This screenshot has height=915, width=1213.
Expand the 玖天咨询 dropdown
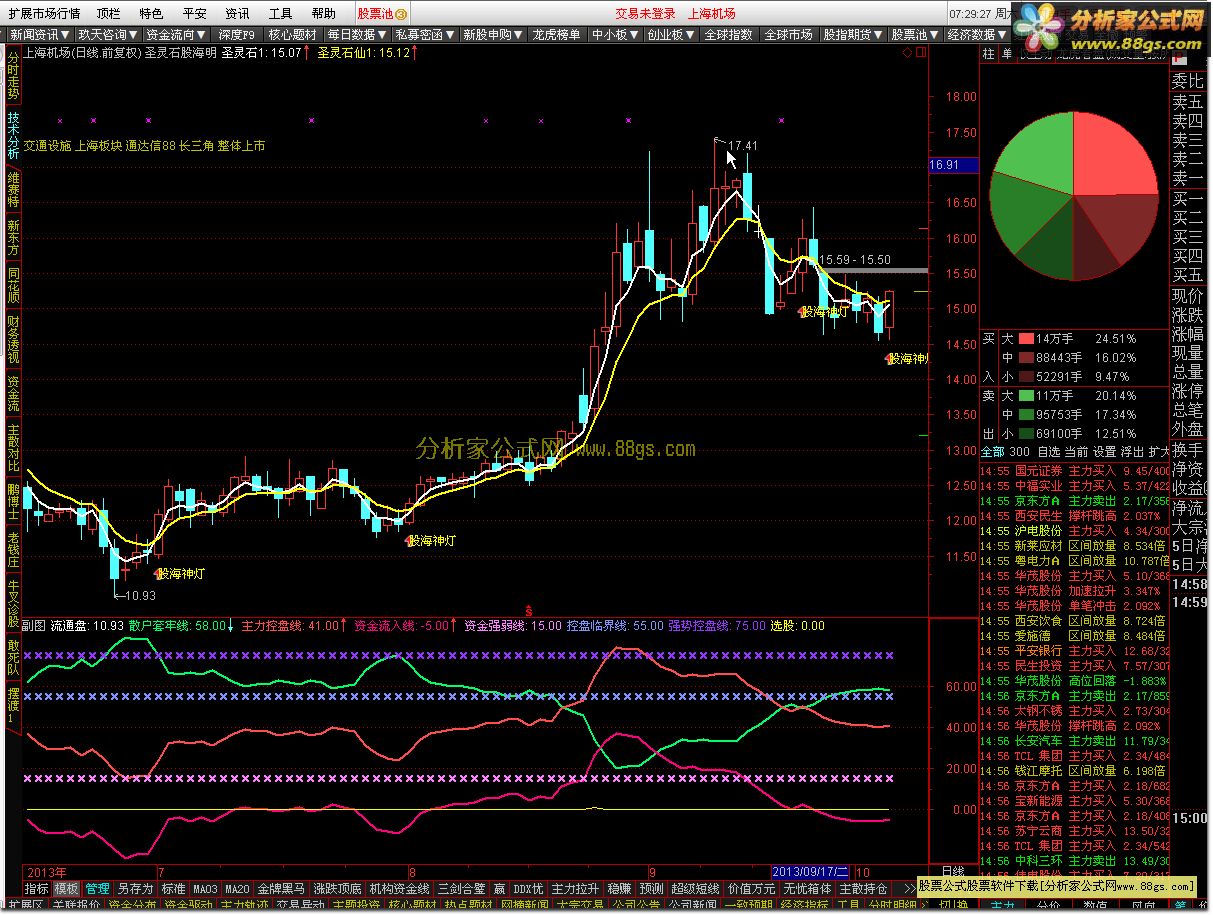(107, 34)
